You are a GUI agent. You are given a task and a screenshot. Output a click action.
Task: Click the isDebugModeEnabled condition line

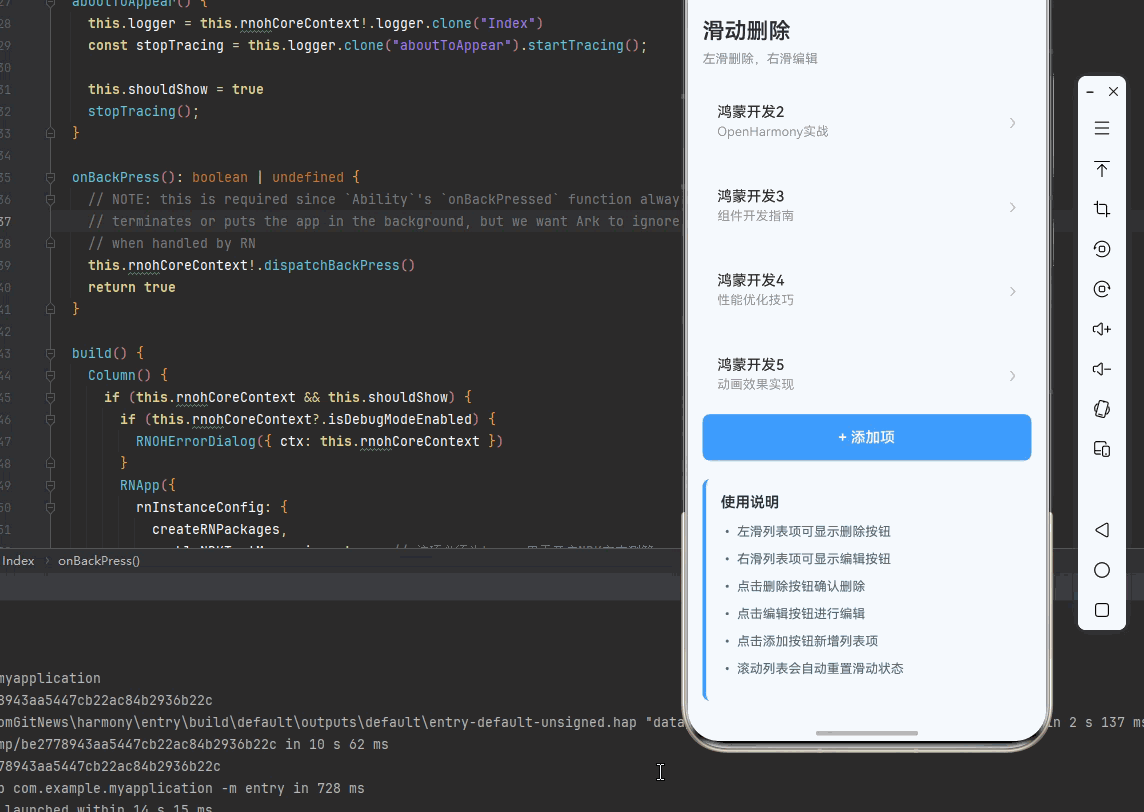(308, 419)
